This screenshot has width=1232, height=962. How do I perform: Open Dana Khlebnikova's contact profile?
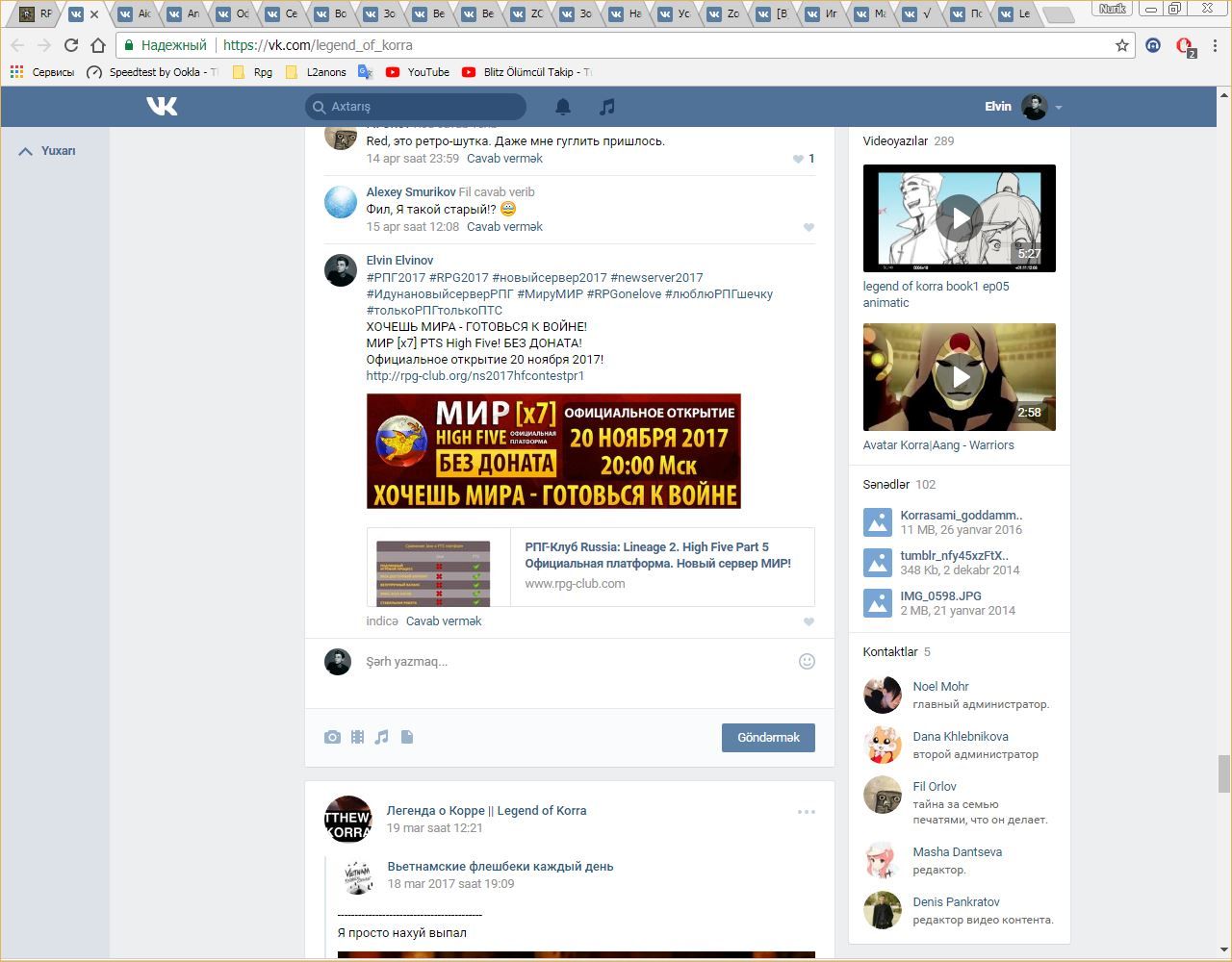pyautogui.click(x=961, y=737)
